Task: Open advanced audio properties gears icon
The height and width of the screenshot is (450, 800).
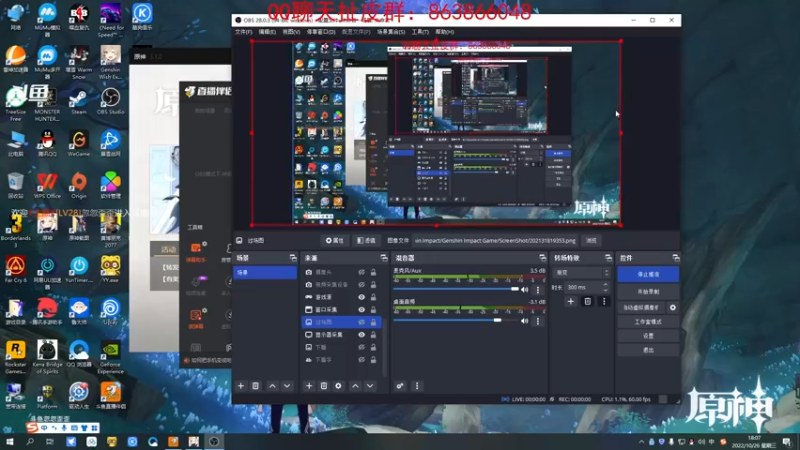Action: [400, 386]
